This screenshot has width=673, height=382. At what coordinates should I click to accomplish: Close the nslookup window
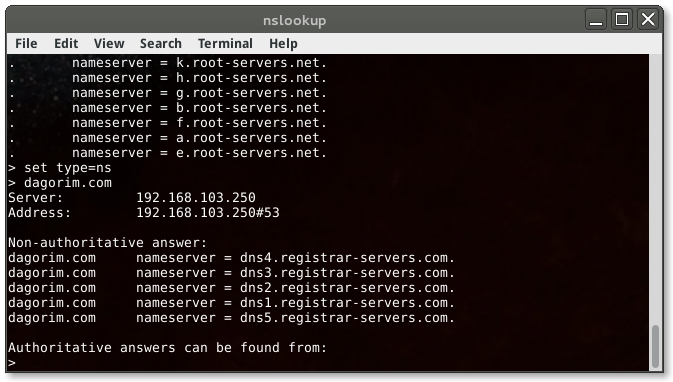[x=648, y=20]
